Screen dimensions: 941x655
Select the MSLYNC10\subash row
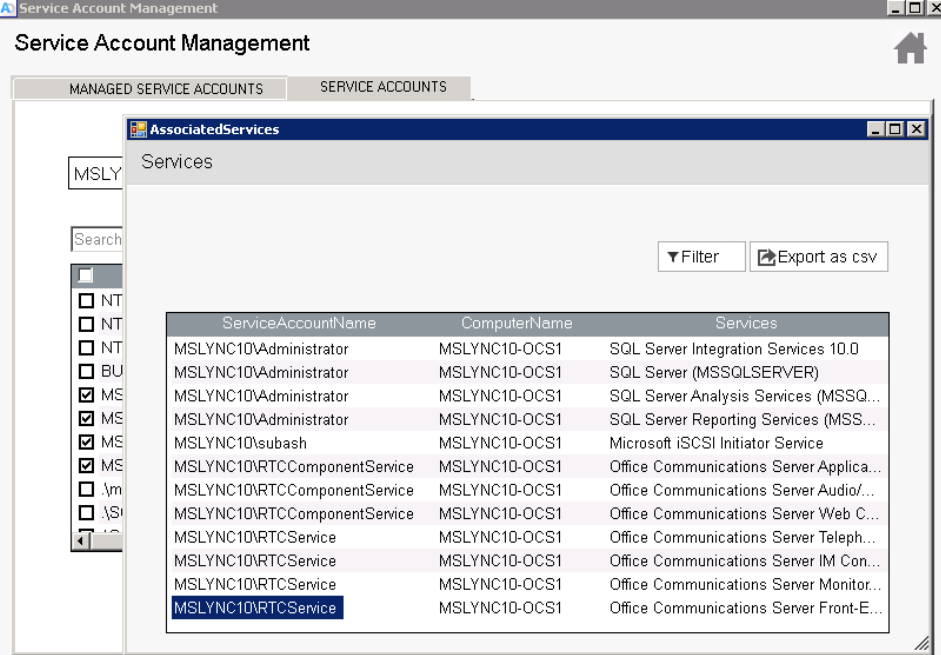(x=241, y=443)
